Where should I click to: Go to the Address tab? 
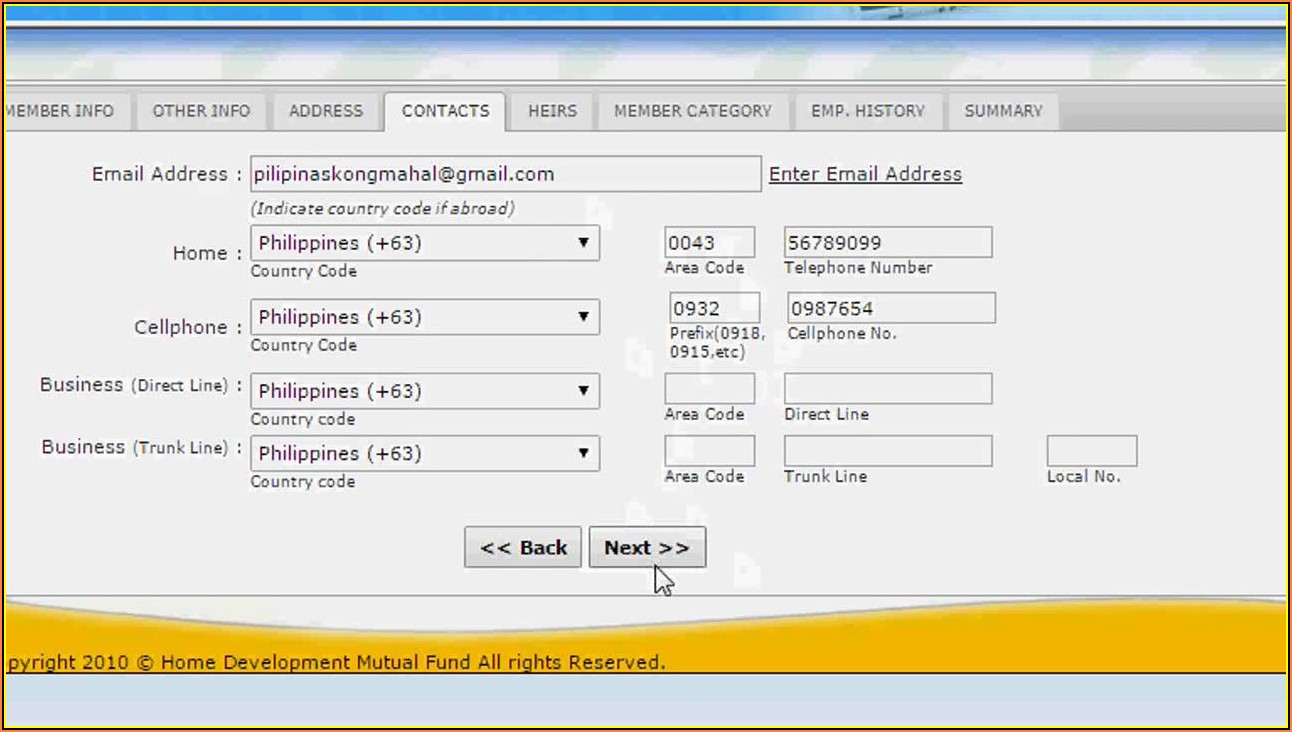click(x=326, y=111)
